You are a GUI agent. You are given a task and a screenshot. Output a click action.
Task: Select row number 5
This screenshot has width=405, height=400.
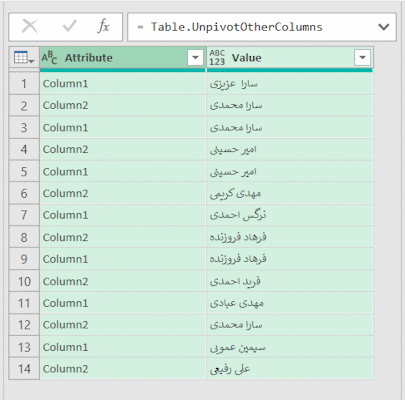[24, 171]
